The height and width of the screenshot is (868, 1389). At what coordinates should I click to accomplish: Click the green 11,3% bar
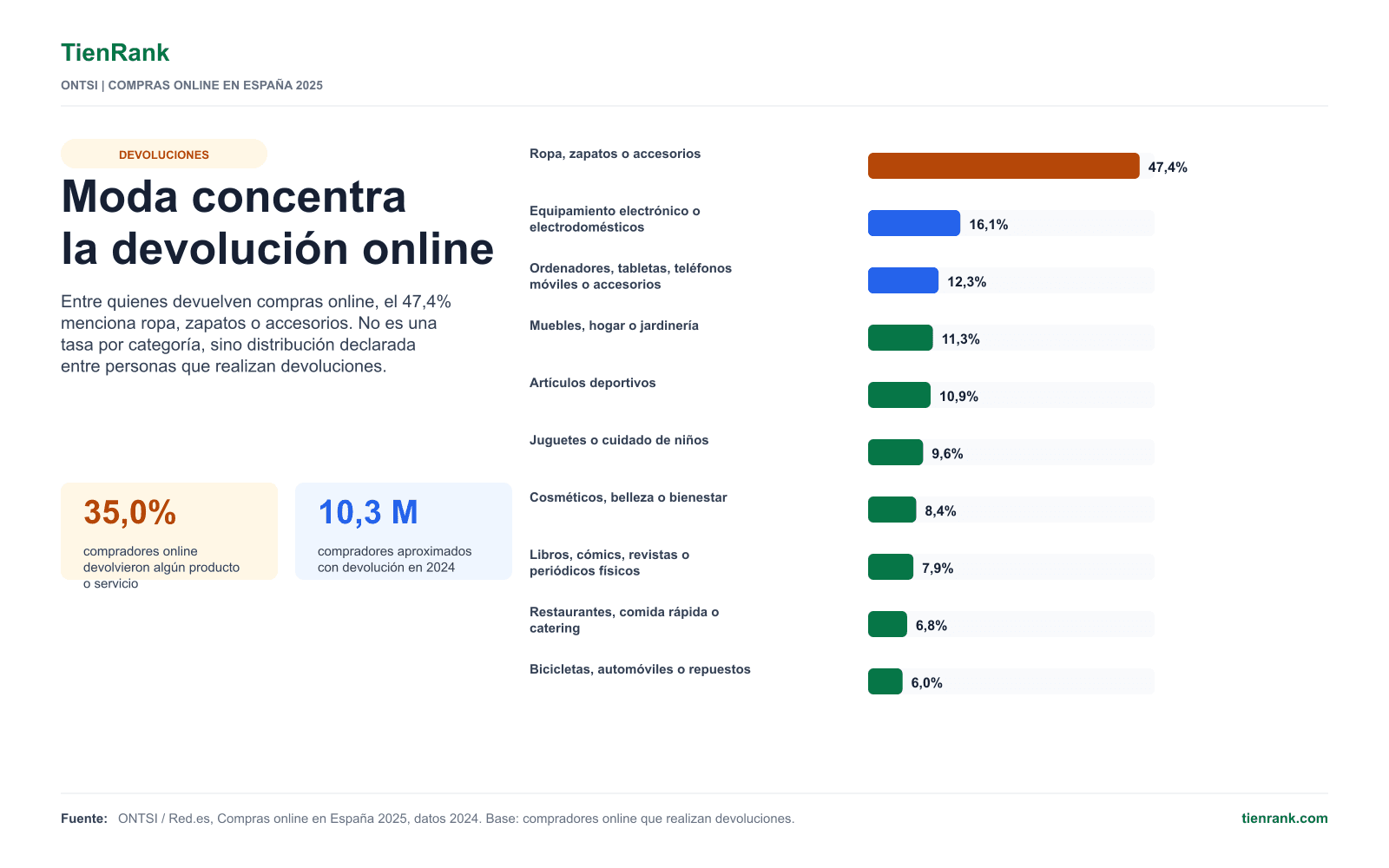(900, 338)
